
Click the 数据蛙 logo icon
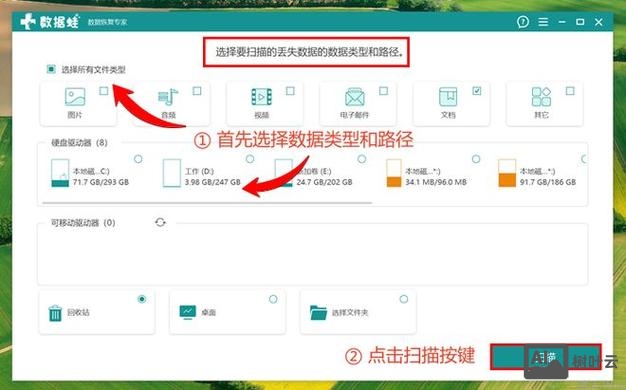[28, 22]
